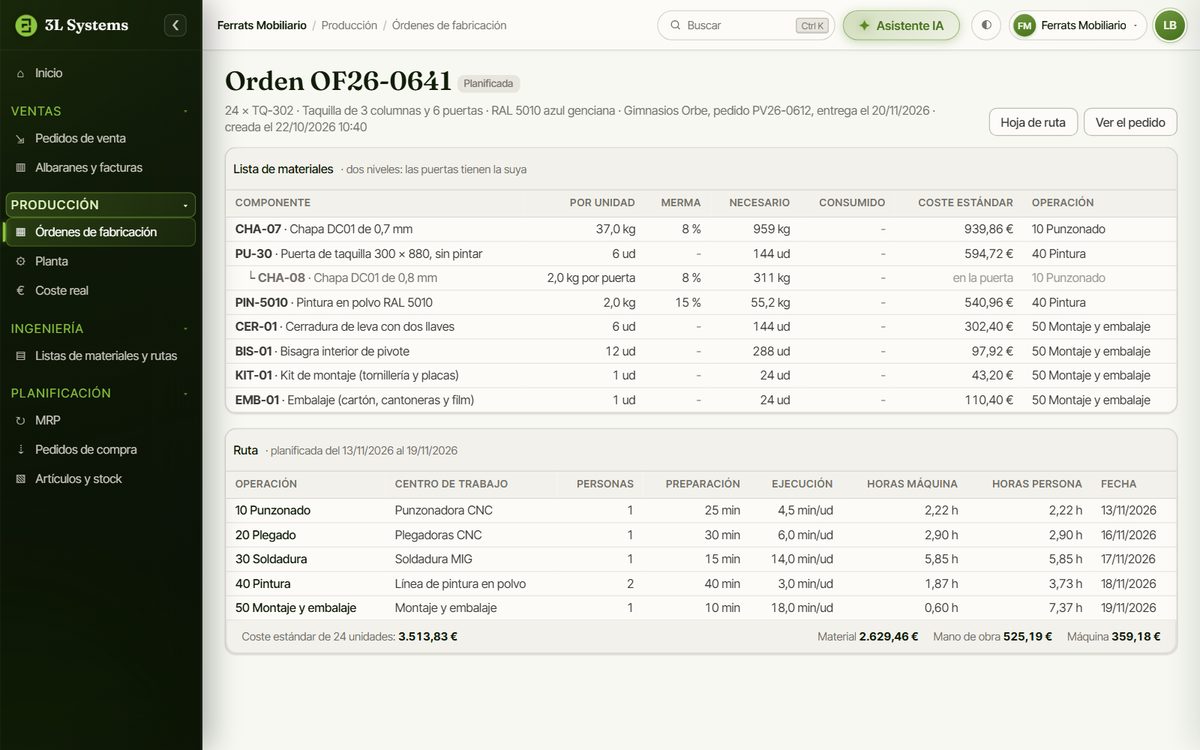Viewport: 1200px width, 750px height.
Task: Click the 10 Punzonado route operation
Action: coord(273,510)
